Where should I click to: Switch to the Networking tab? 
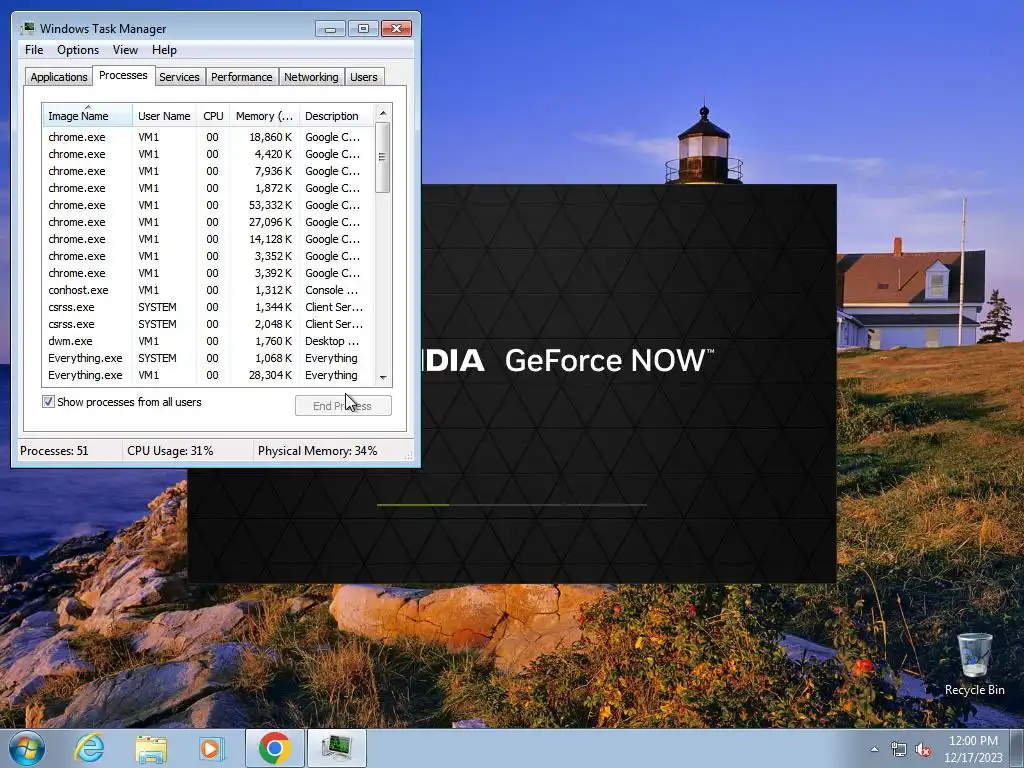tap(311, 77)
